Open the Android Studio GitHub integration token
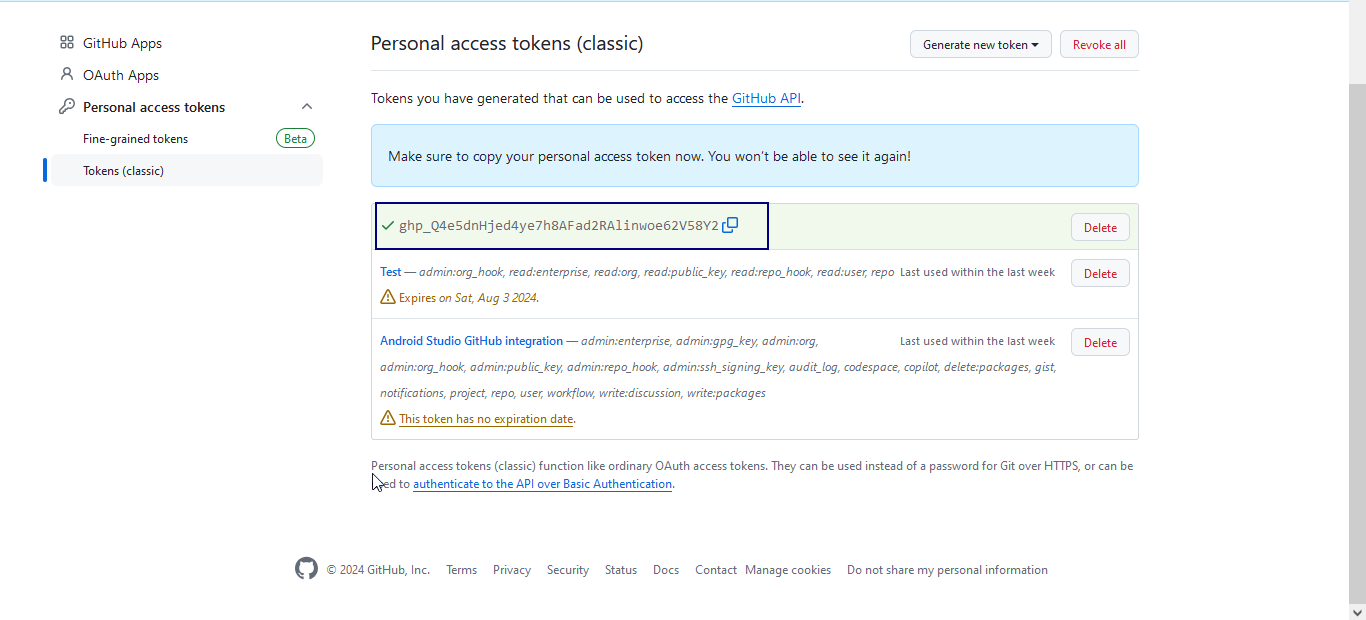The width and height of the screenshot is (1366, 620). pyautogui.click(x=471, y=341)
